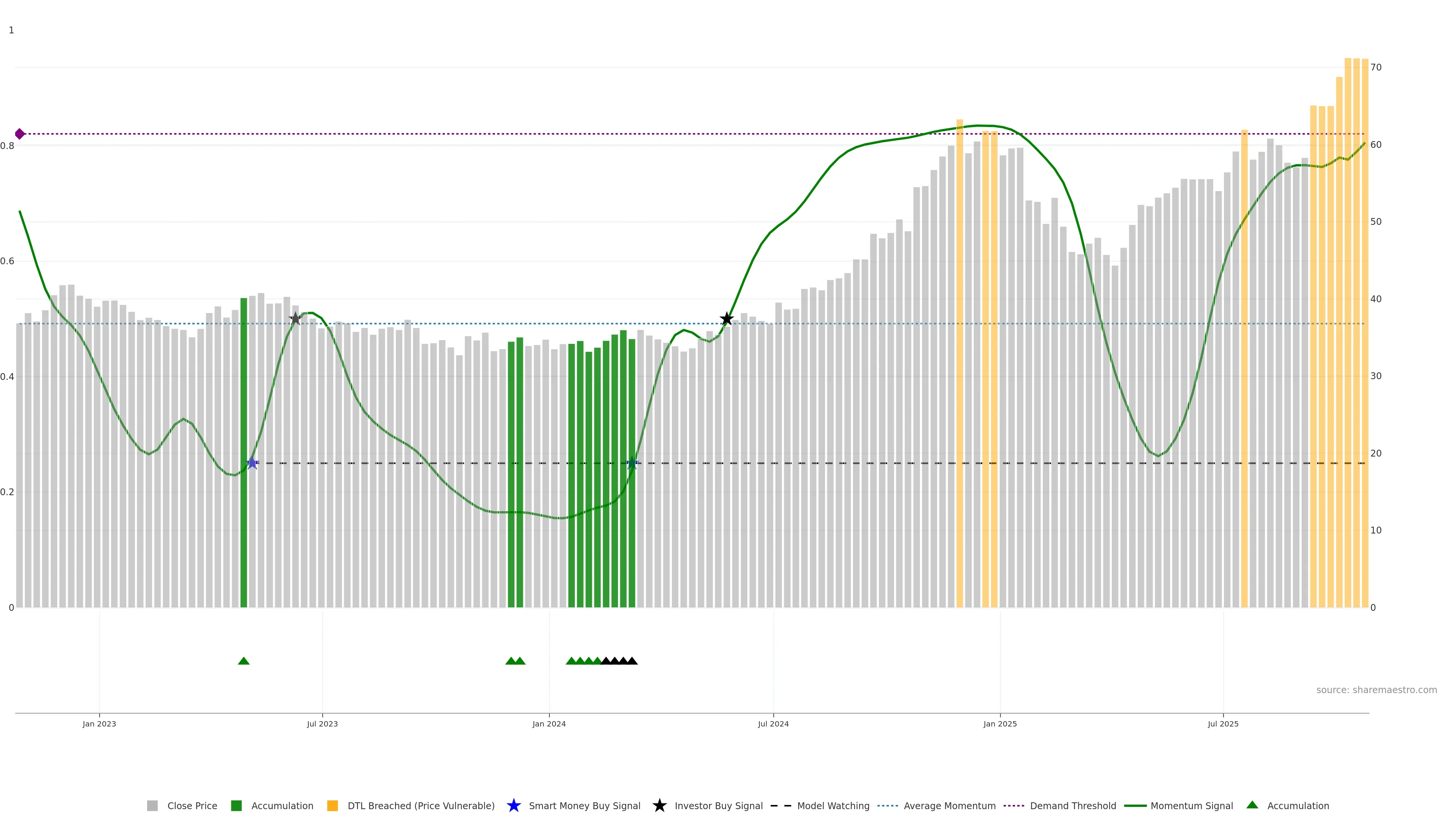Click the Jul 2025 axis label
Image resolution: width=1456 pixels, height=819 pixels.
click(1223, 723)
